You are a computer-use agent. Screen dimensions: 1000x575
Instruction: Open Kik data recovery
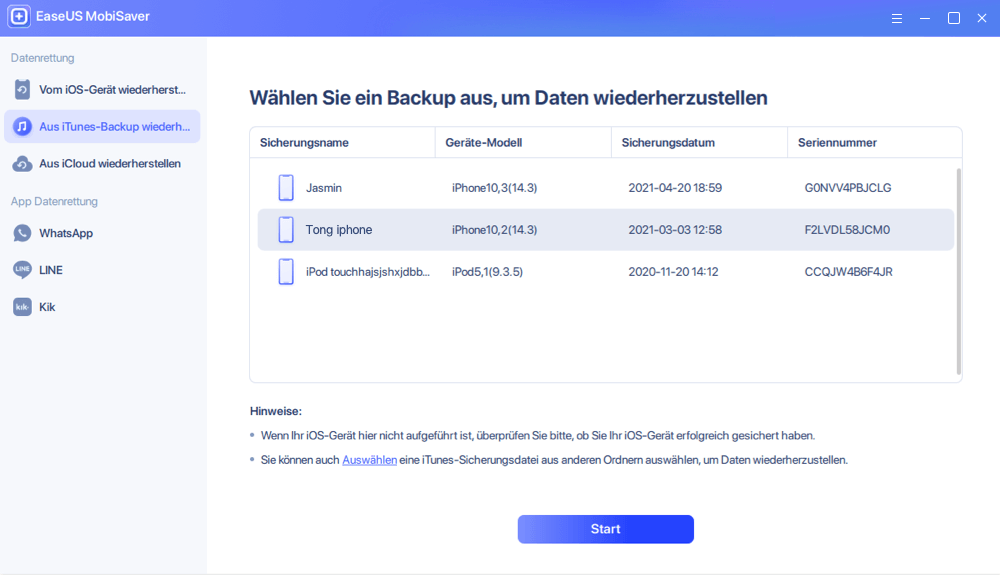102,307
